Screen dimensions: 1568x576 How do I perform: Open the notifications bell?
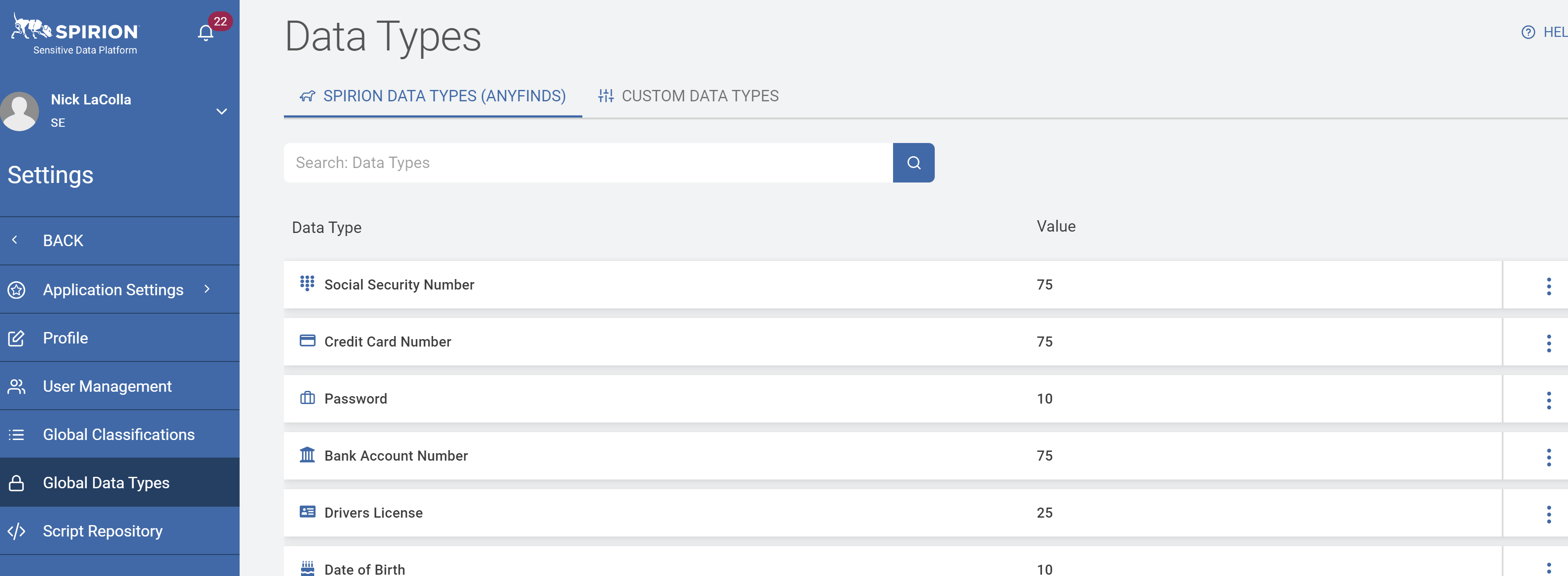point(206,33)
